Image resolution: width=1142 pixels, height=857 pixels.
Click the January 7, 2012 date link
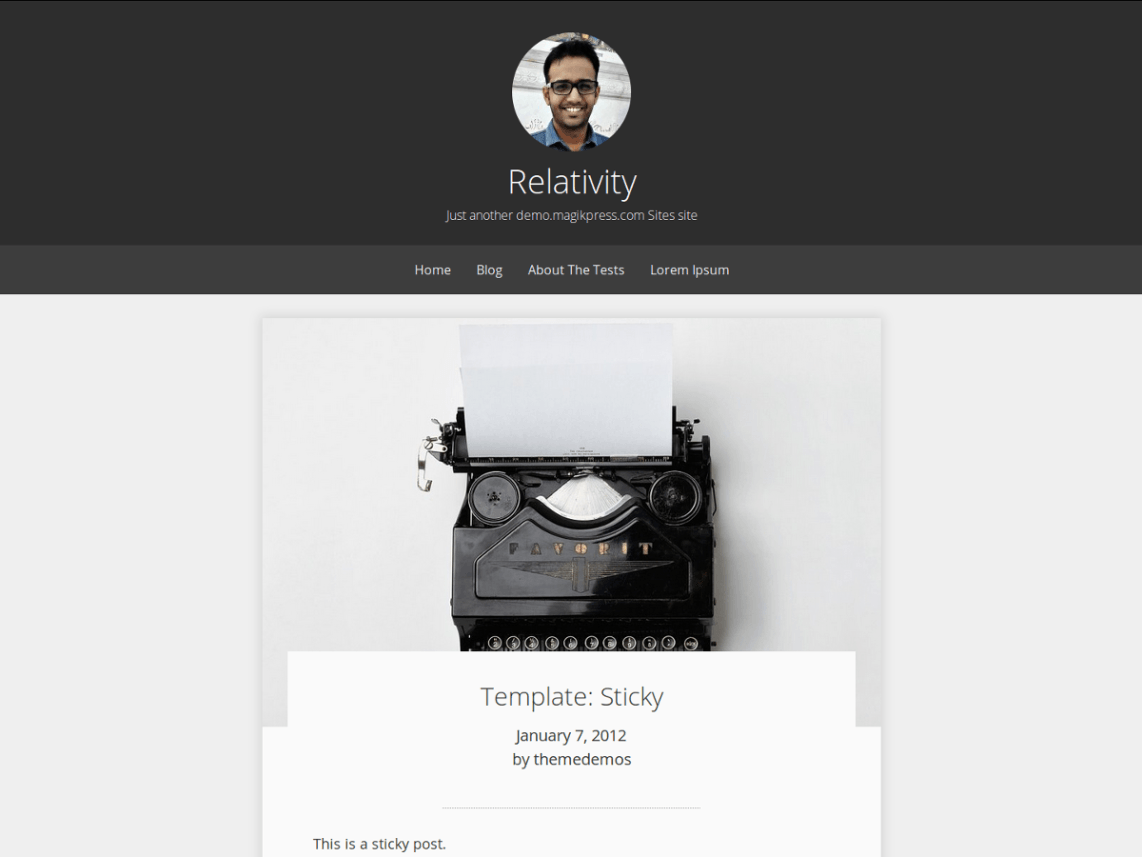pyautogui.click(x=571, y=735)
